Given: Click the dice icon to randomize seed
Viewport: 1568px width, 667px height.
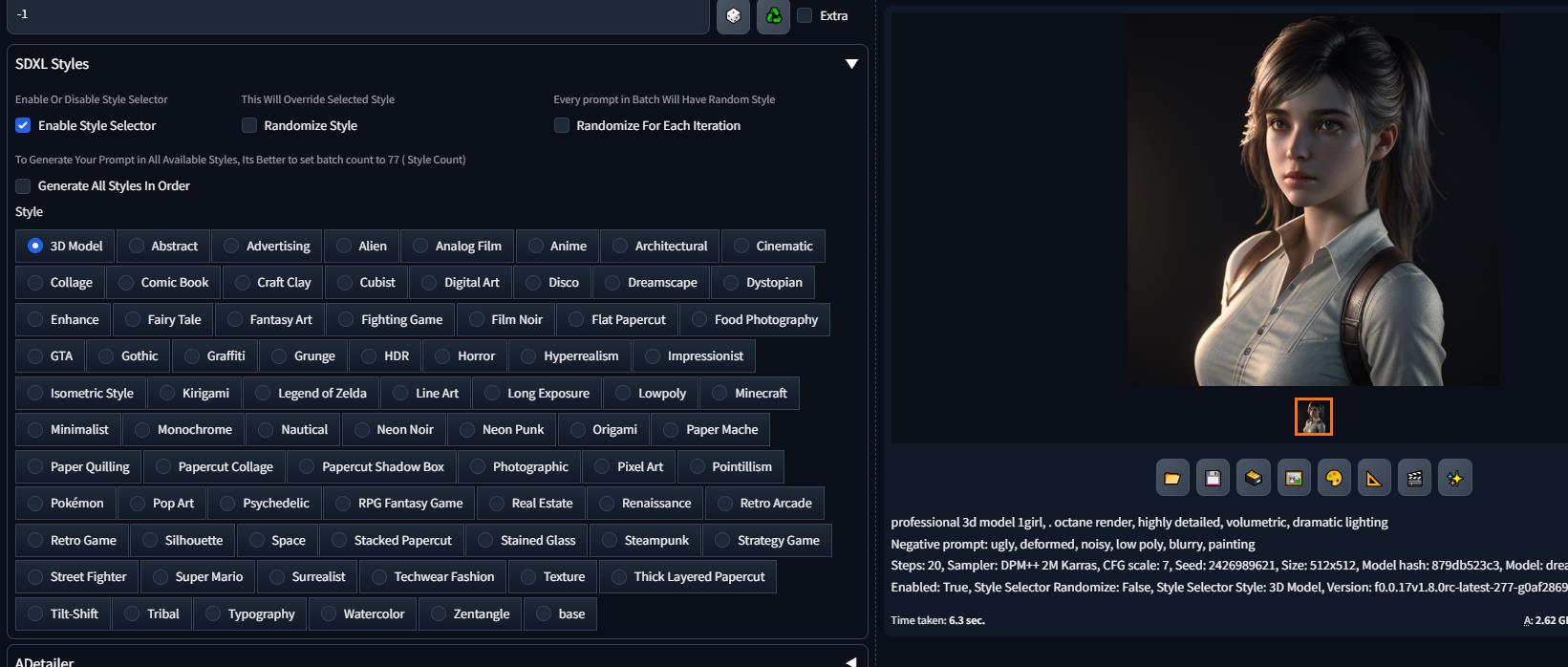Looking at the screenshot, I should tap(733, 15).
